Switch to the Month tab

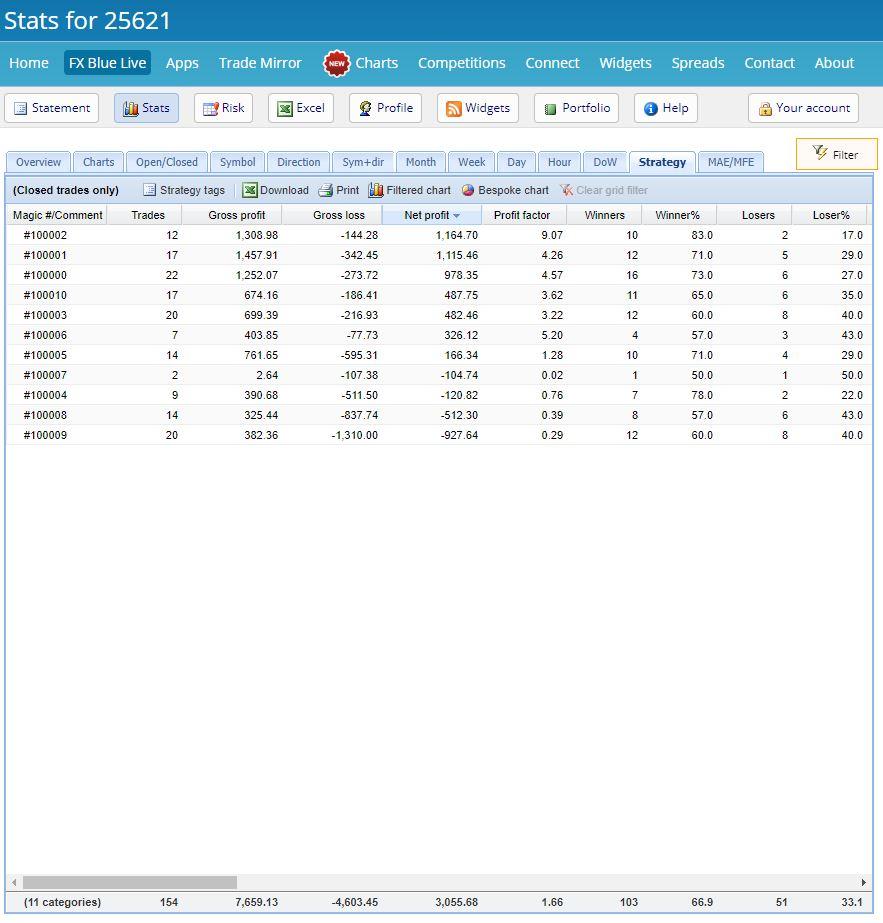(x=421, y=162)
